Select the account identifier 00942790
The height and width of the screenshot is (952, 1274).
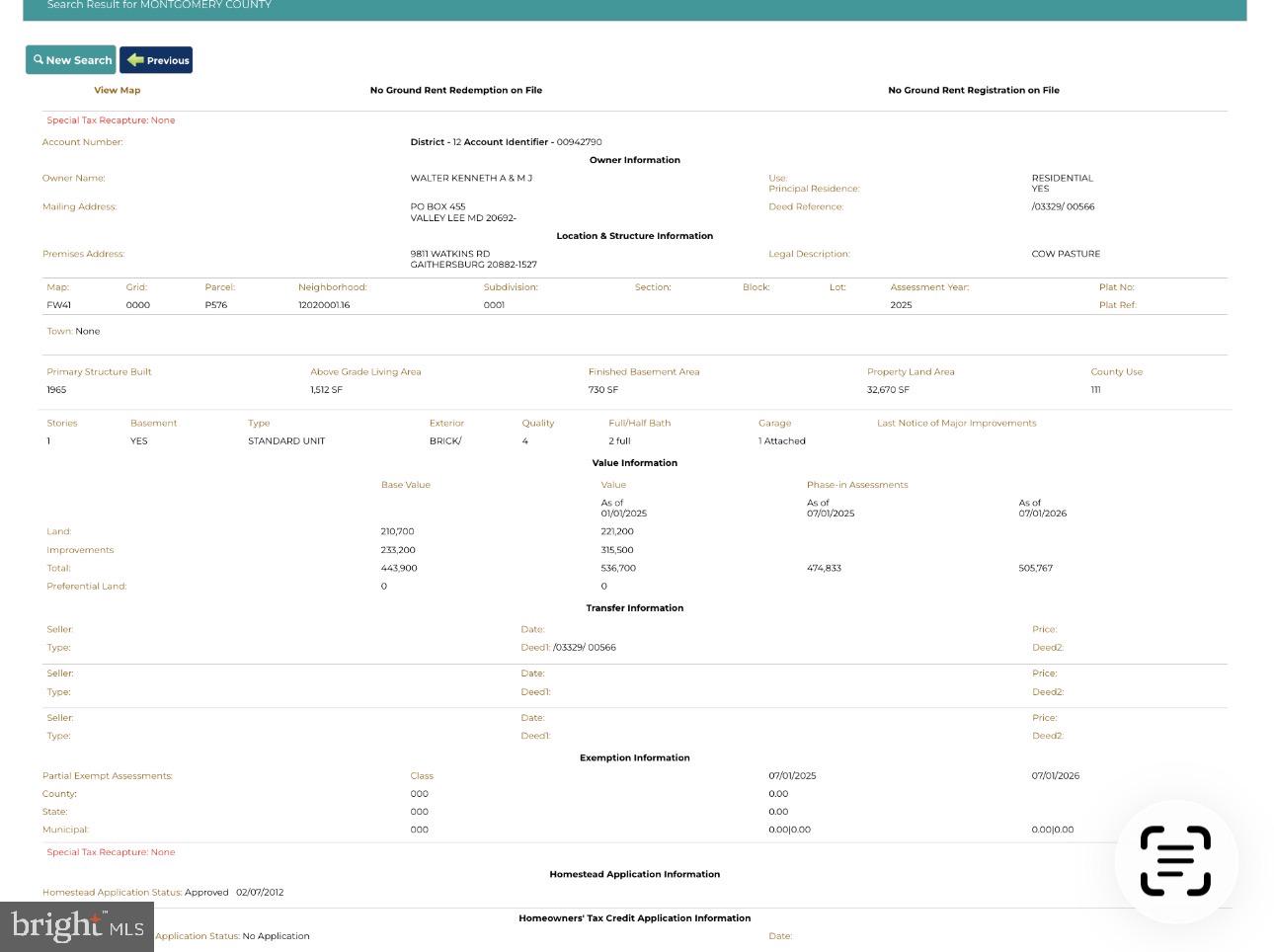pyautogui.click(x=579, y=142)
